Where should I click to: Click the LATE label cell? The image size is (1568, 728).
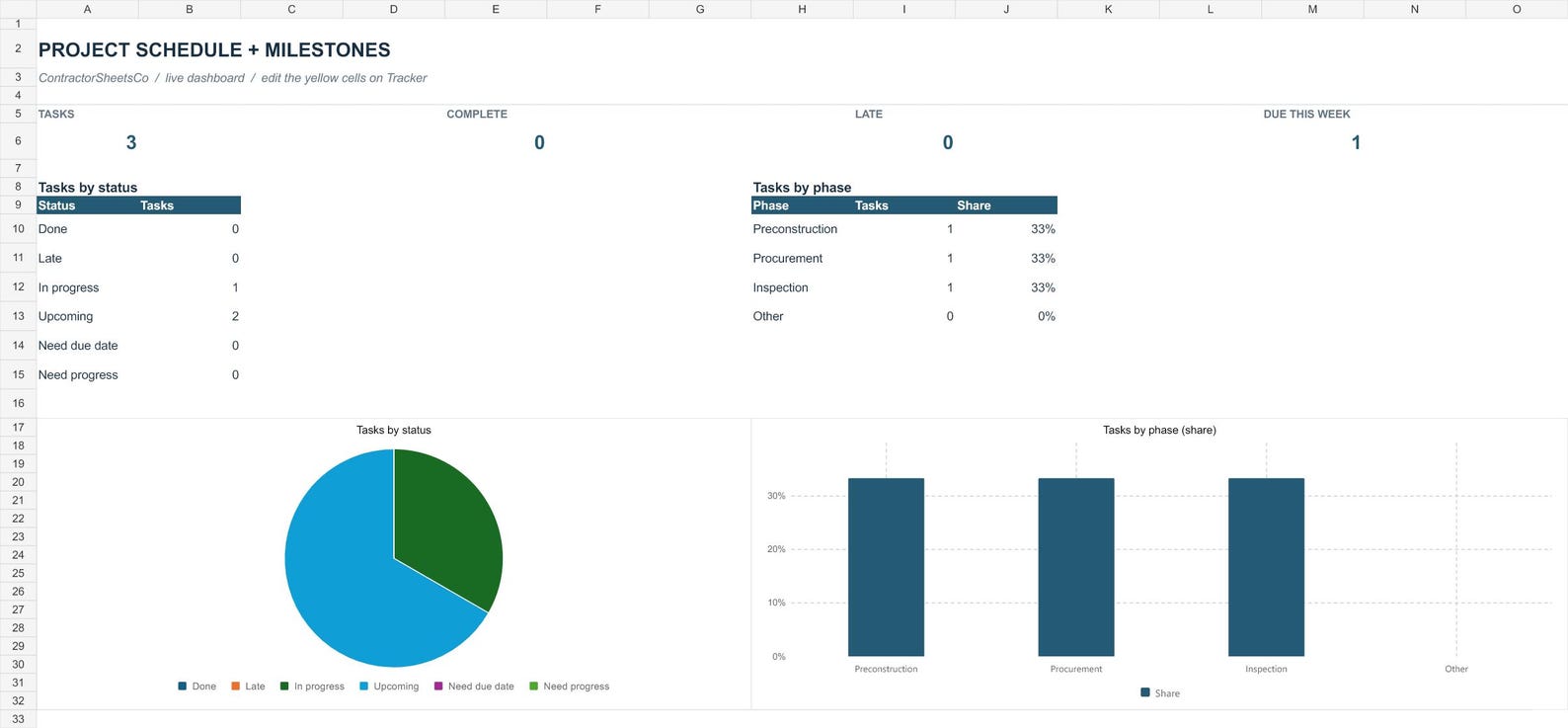[869, 115]
